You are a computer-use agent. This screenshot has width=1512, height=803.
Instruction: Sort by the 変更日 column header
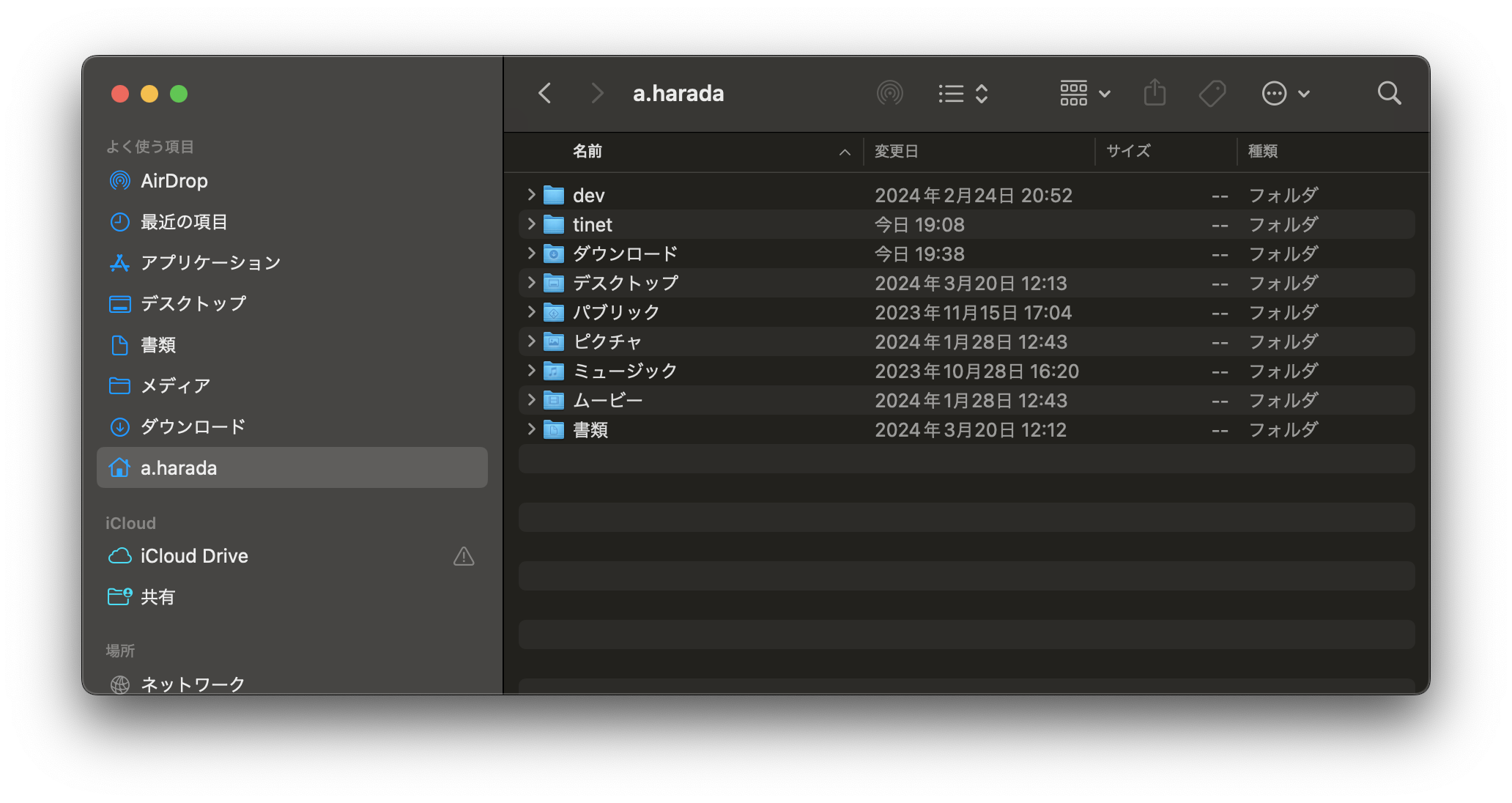pos(897,152)
